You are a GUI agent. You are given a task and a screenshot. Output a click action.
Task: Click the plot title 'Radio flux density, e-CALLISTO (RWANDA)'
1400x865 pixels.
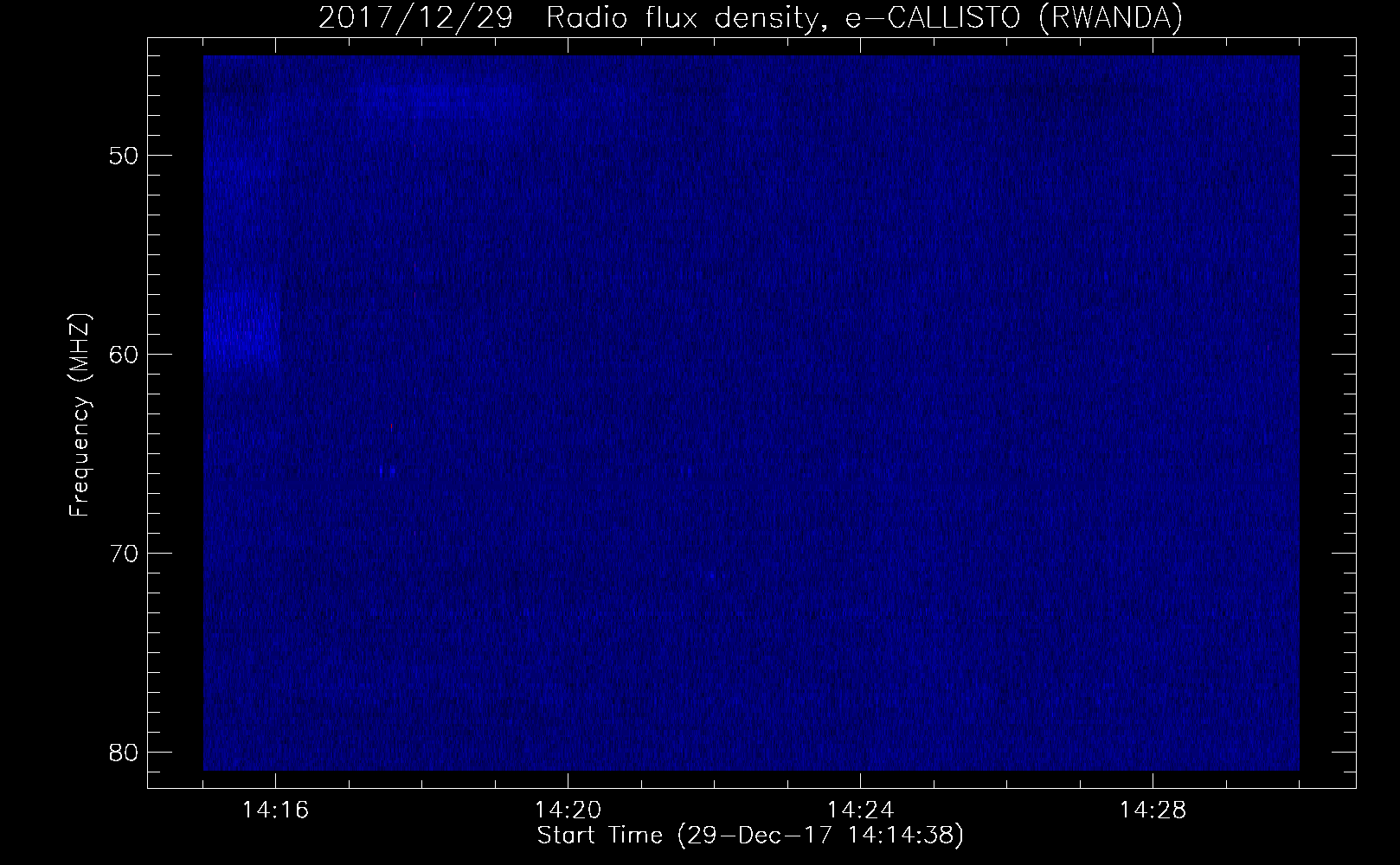coord(864,17)
